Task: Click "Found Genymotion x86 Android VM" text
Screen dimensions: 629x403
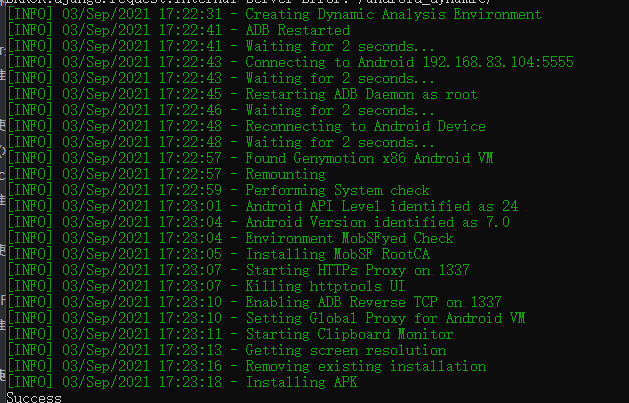Action: point(368,159)
